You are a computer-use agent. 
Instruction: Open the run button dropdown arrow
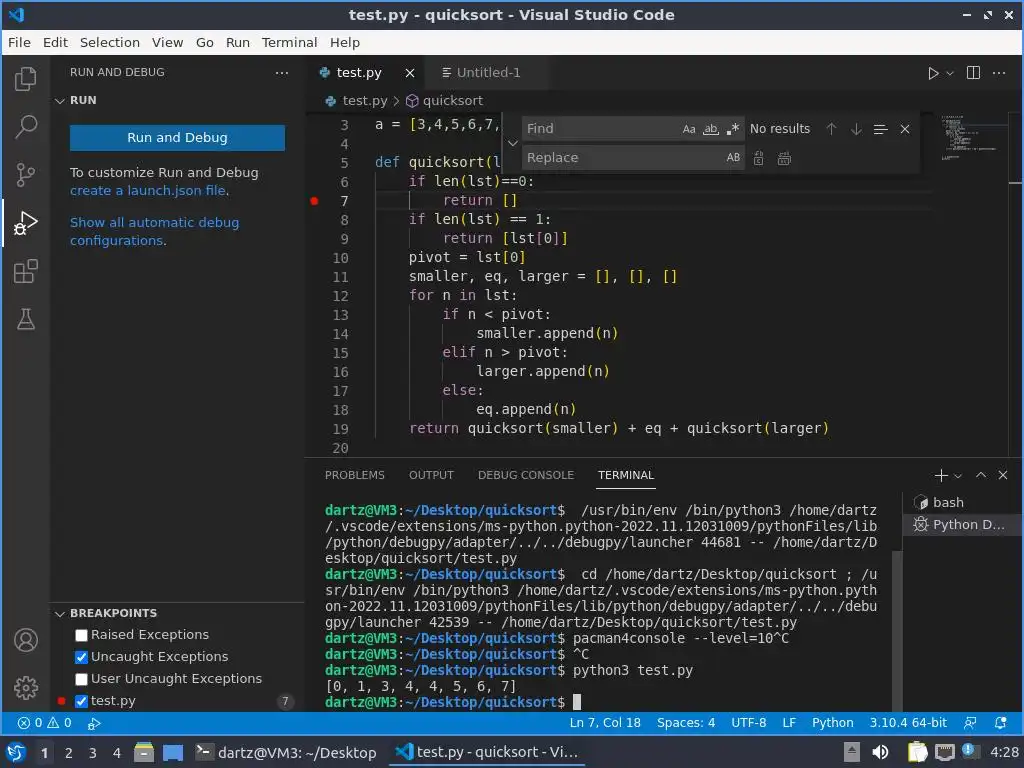pos(950,73)
